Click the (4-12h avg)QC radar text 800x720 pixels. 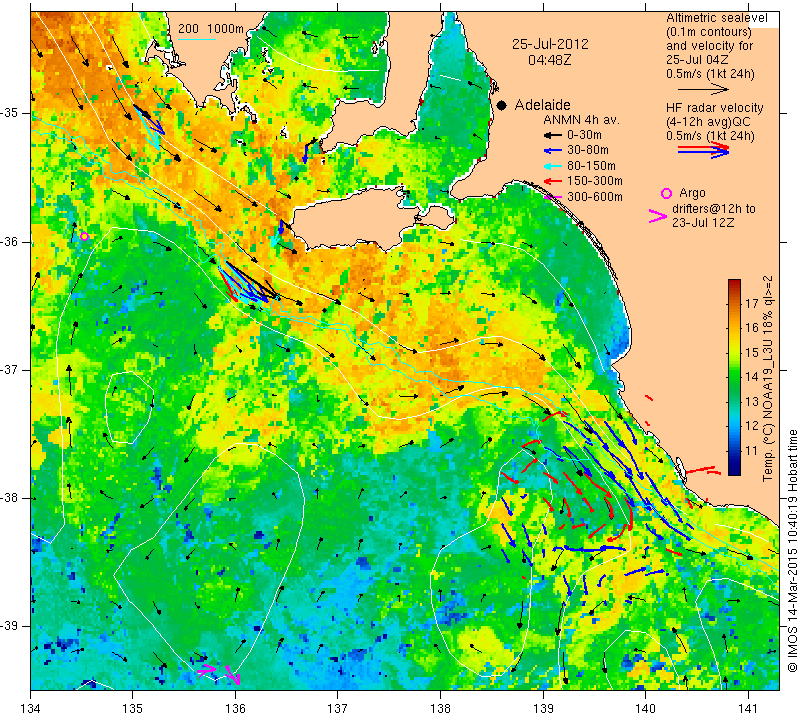pos(710,122)
